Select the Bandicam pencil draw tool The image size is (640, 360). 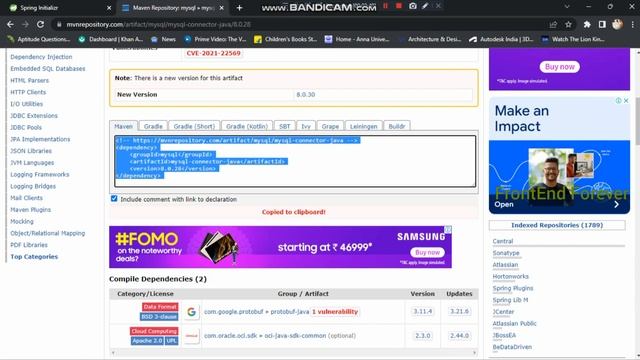[425, 6]
